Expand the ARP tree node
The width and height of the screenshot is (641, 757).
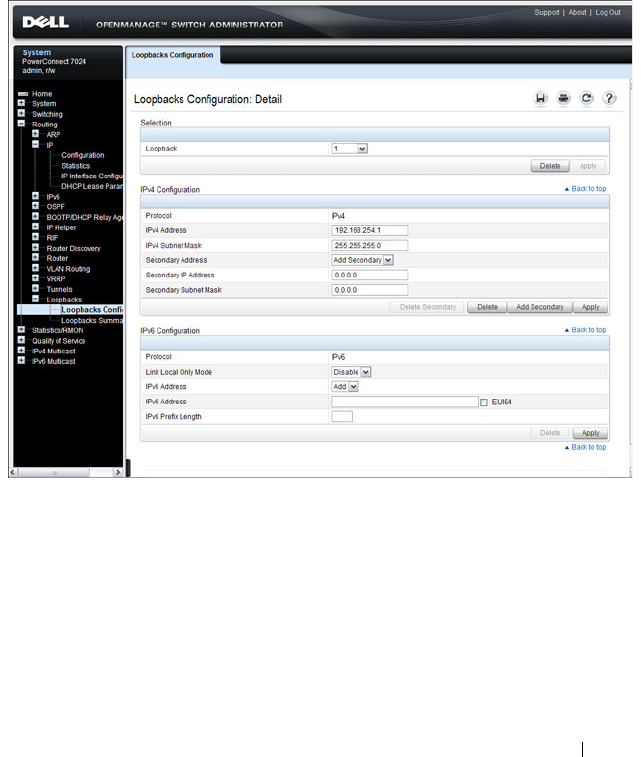(35, 134)
